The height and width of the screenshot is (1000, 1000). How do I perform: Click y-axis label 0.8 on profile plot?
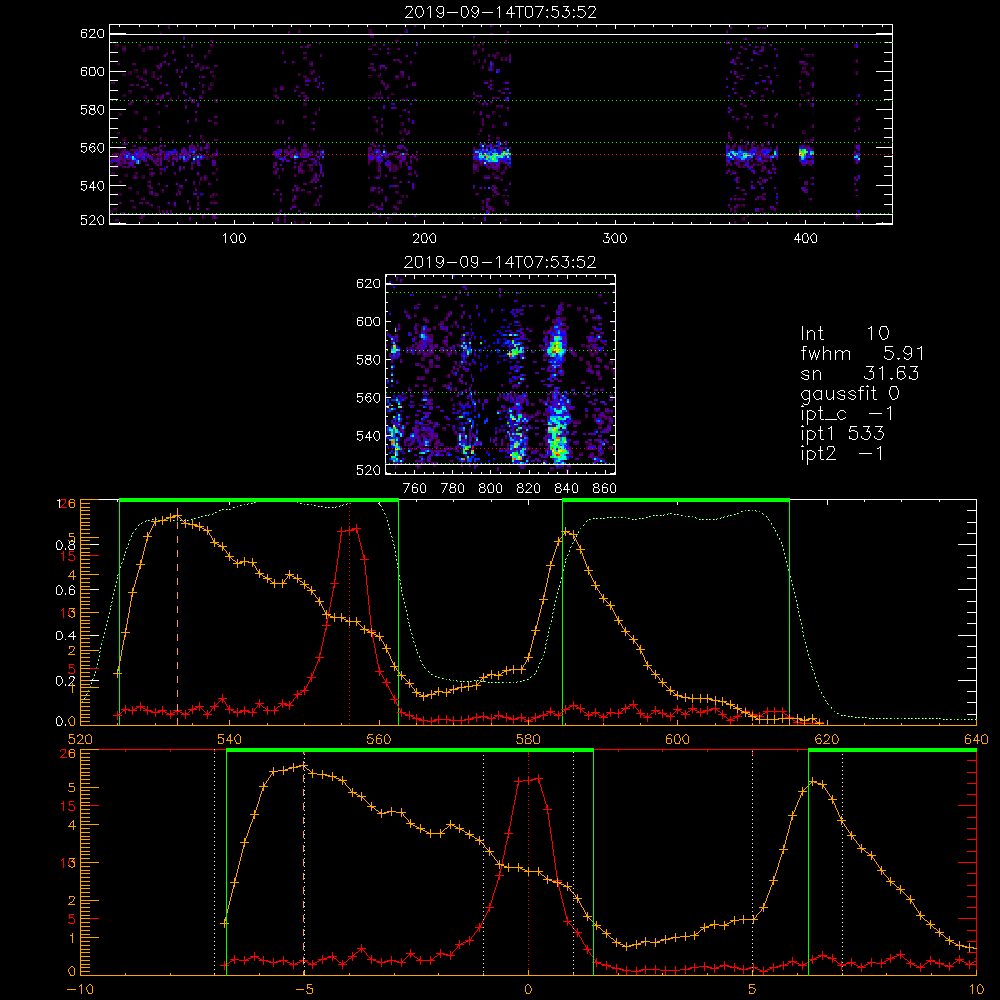(66, 545)
